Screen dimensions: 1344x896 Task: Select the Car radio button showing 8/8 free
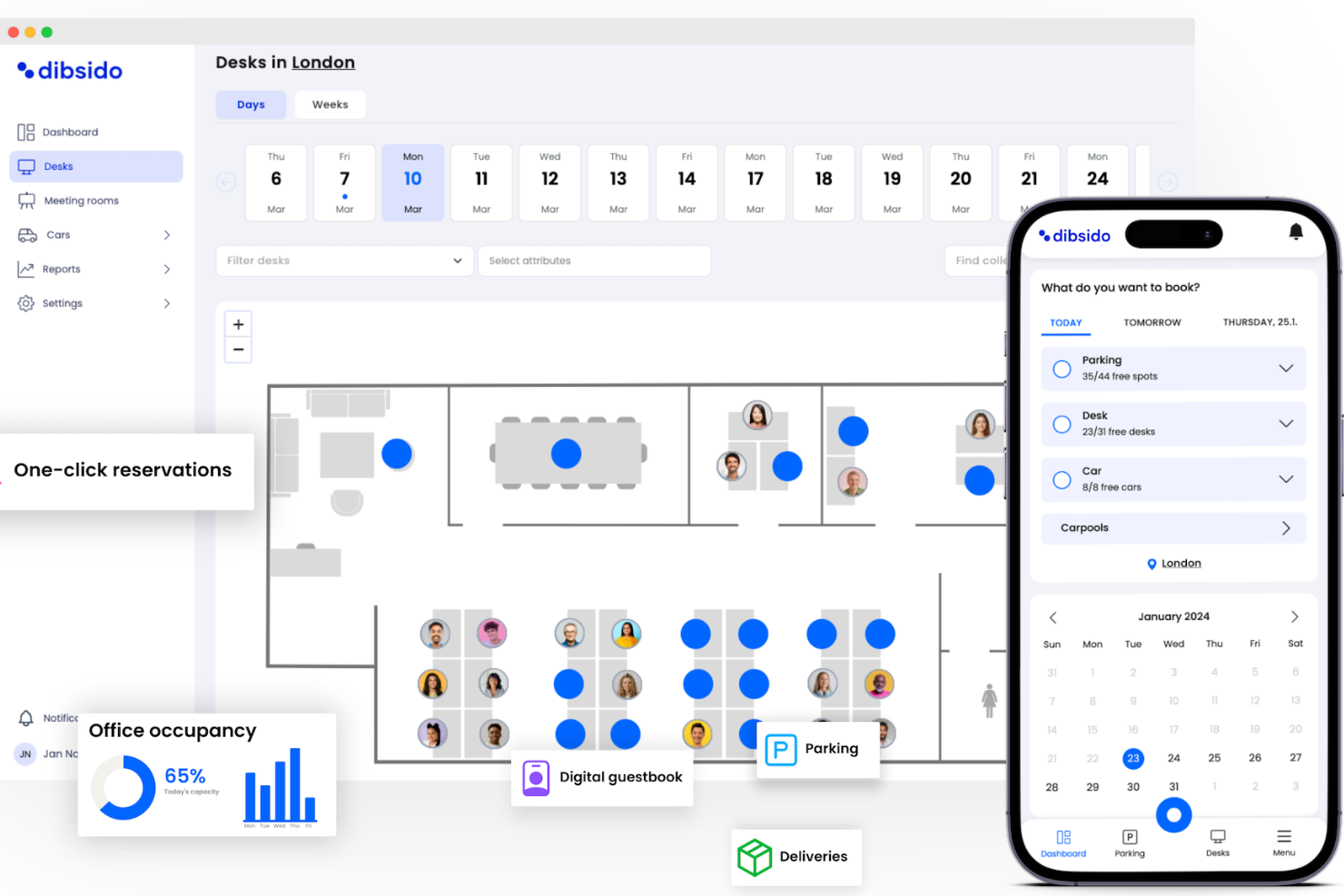(x=1062, y=479)
